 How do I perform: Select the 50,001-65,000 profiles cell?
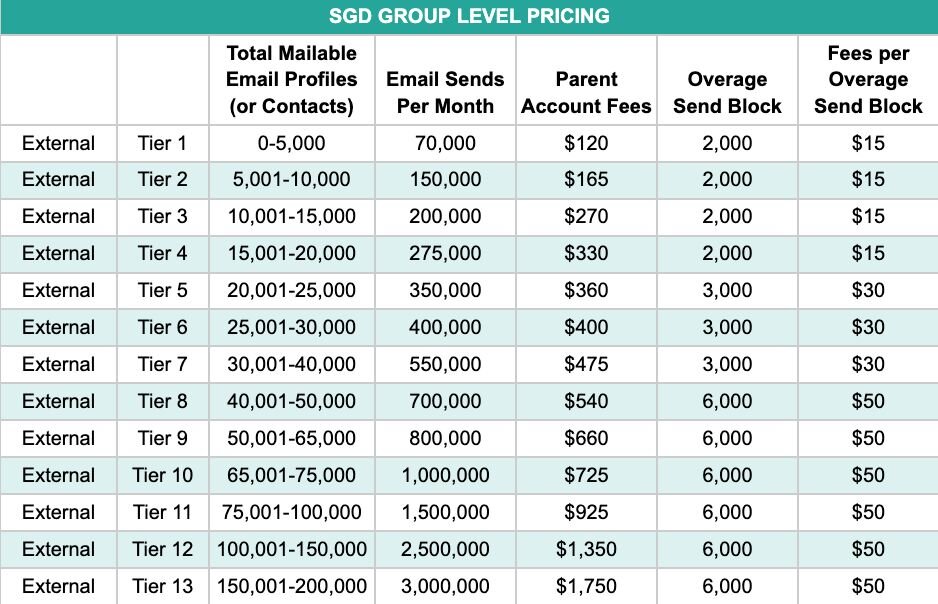292,439
